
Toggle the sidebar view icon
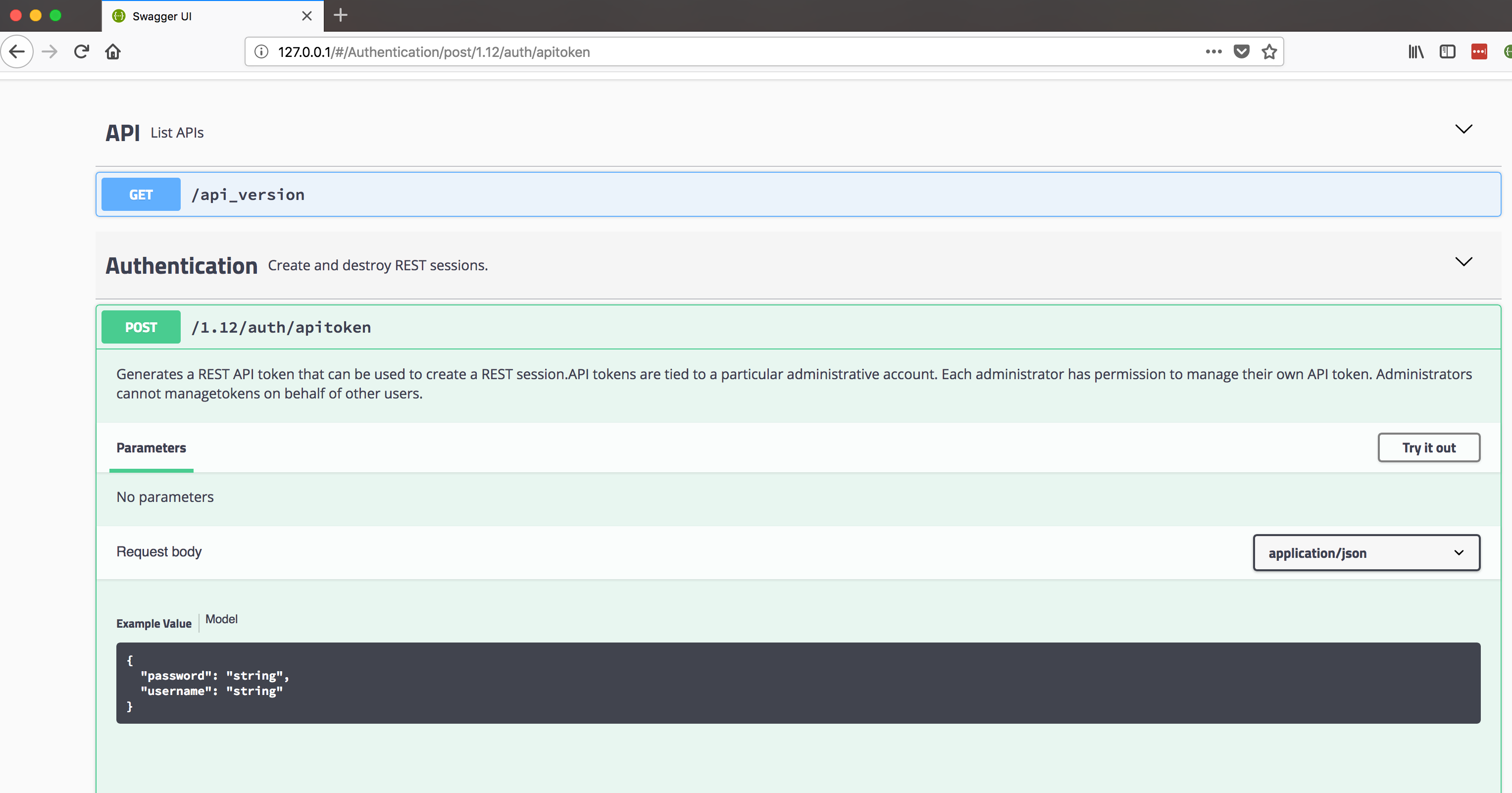point(1447,51)
